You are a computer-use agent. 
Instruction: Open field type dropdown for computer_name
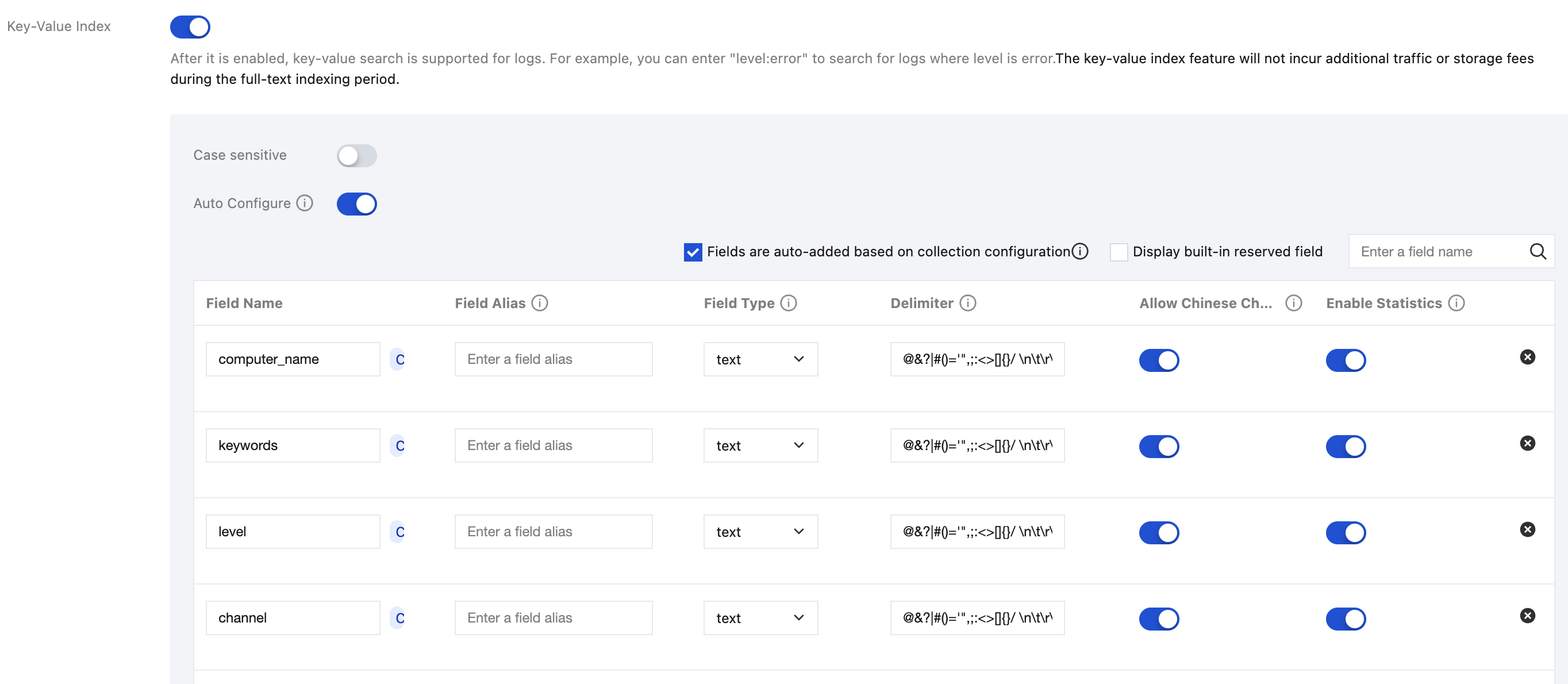pos(760,359)
